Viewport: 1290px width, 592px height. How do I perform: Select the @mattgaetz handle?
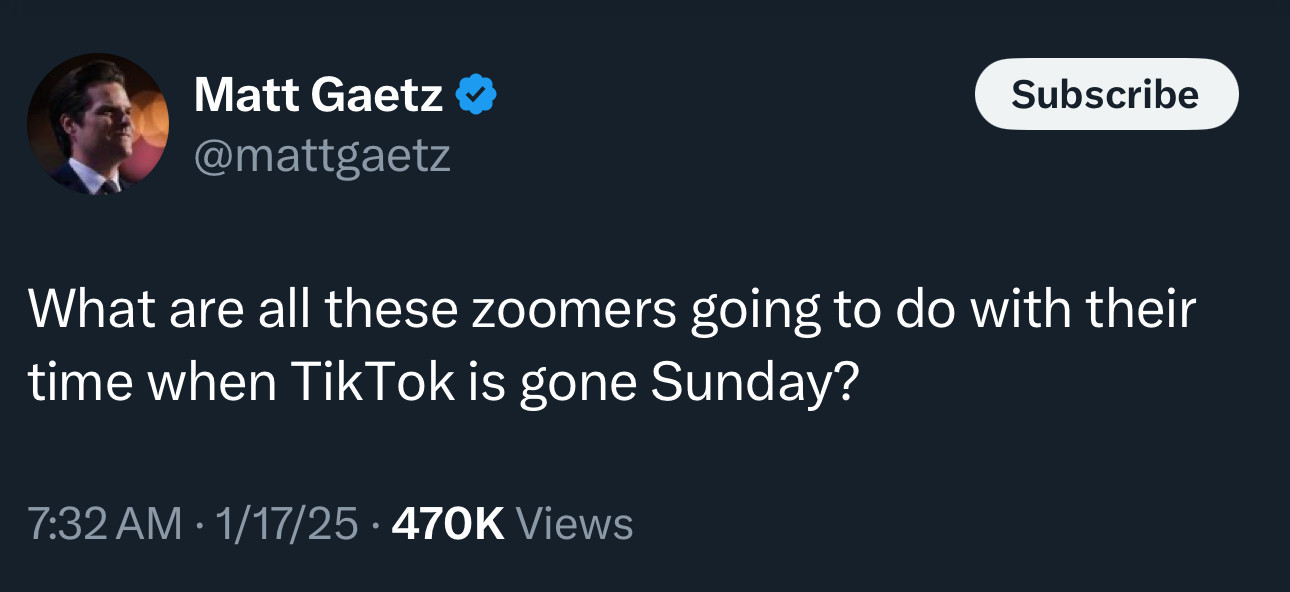[x=322, y=155]
